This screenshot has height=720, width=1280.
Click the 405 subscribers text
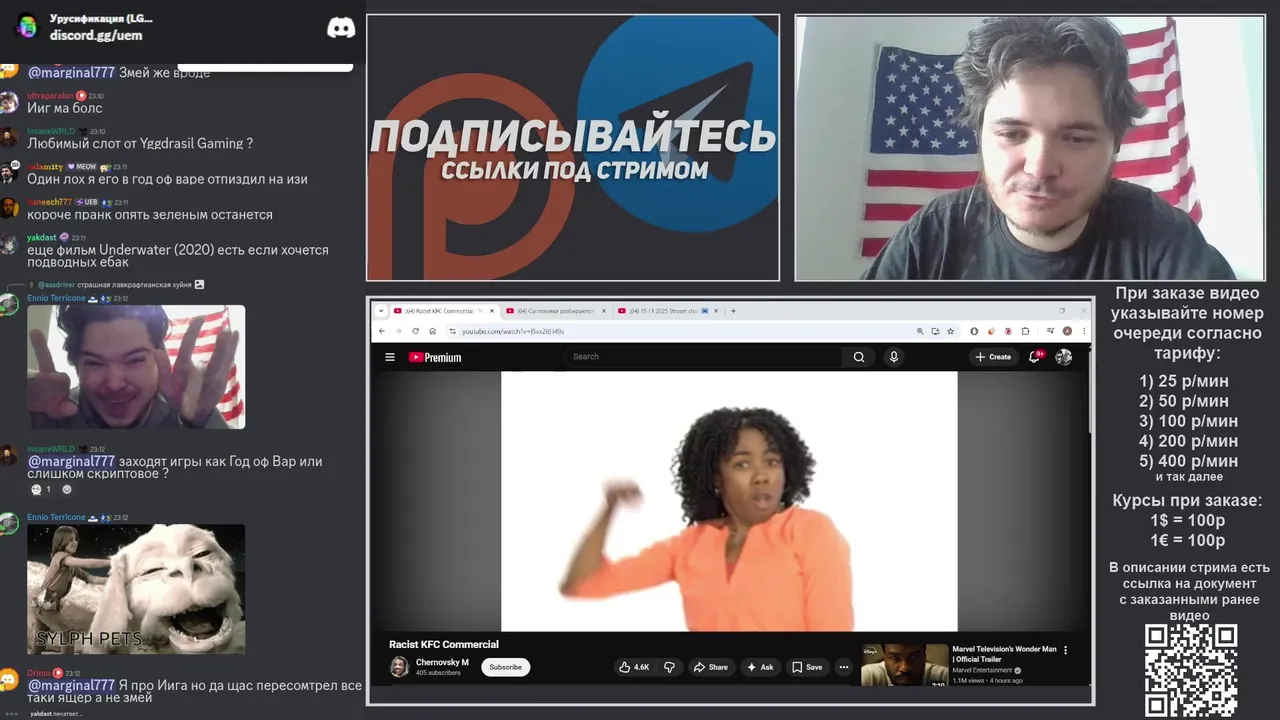438,673
